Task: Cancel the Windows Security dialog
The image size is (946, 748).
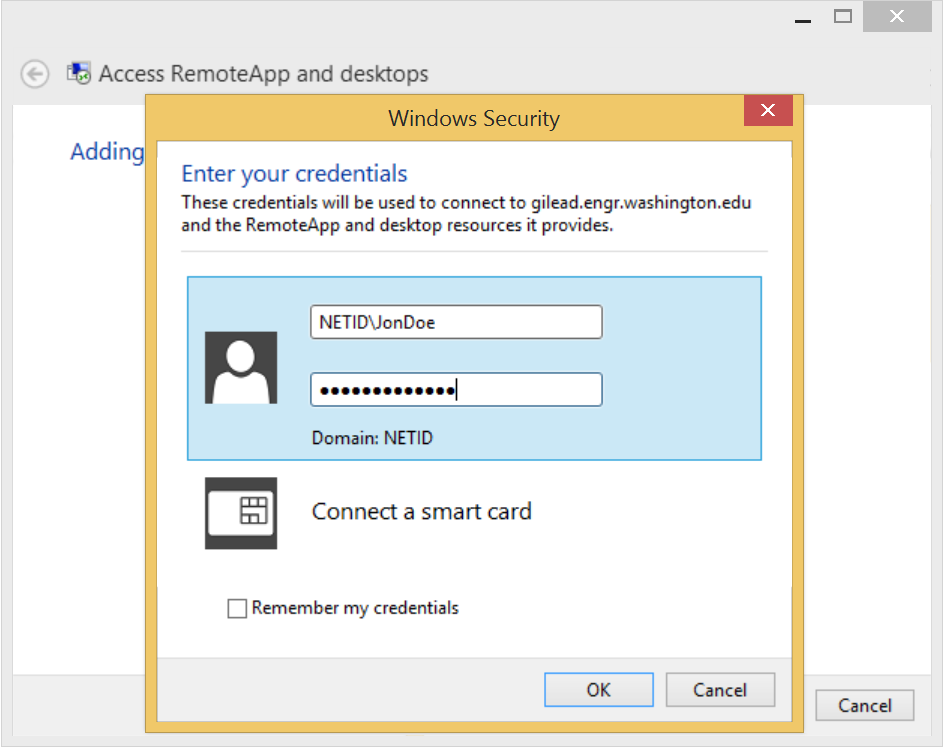Action: [720, 689]
